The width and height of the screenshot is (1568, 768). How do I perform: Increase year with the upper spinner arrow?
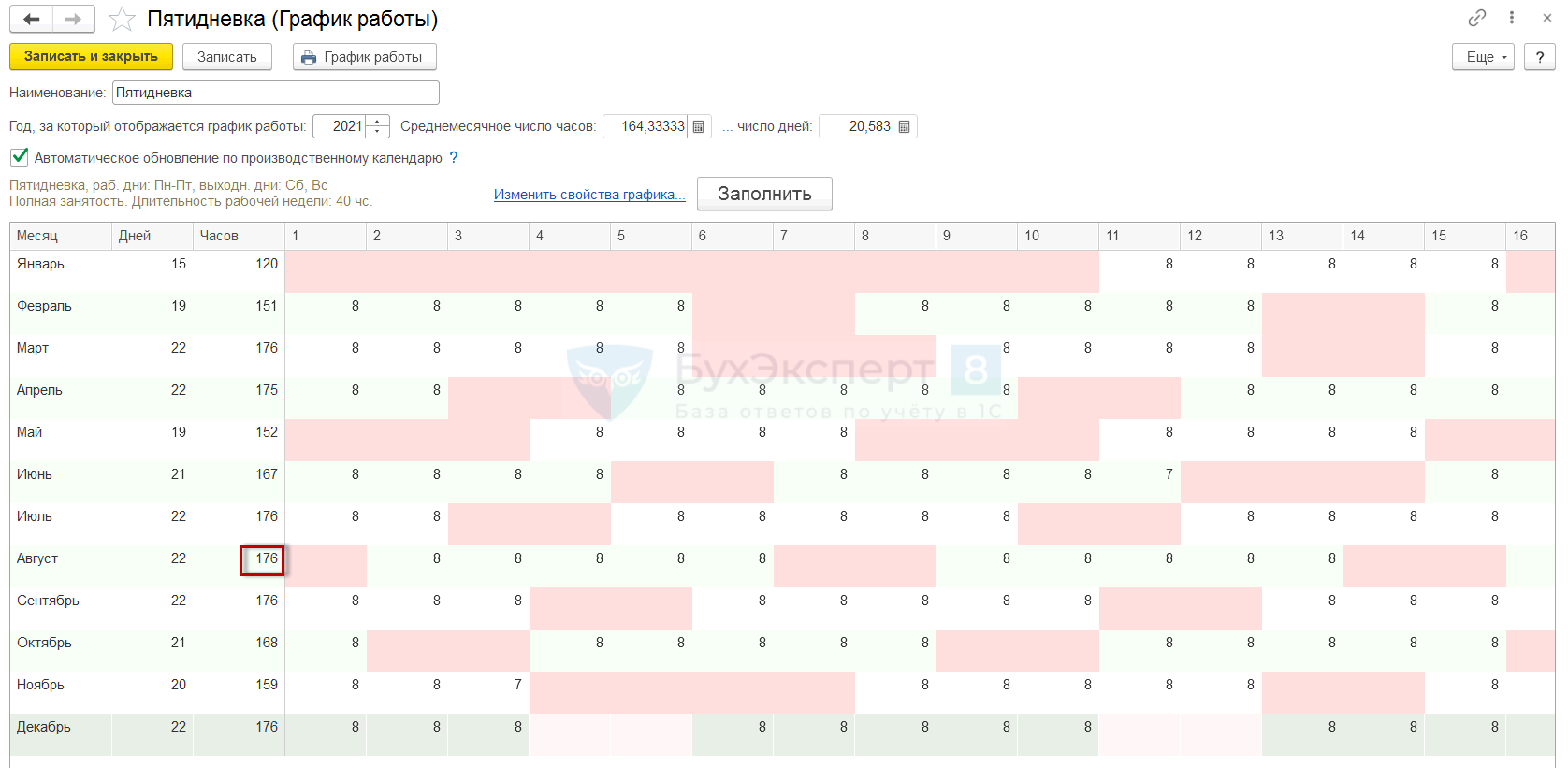[378, 121]
